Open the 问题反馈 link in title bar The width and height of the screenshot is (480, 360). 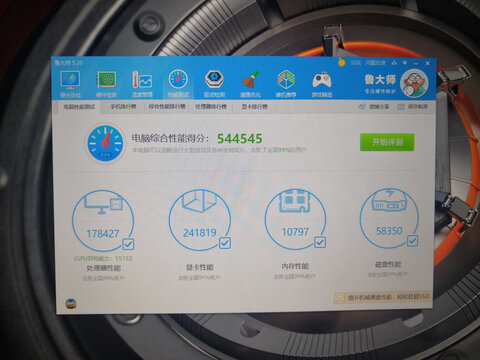pyautogui.click(x=375, y=62)
